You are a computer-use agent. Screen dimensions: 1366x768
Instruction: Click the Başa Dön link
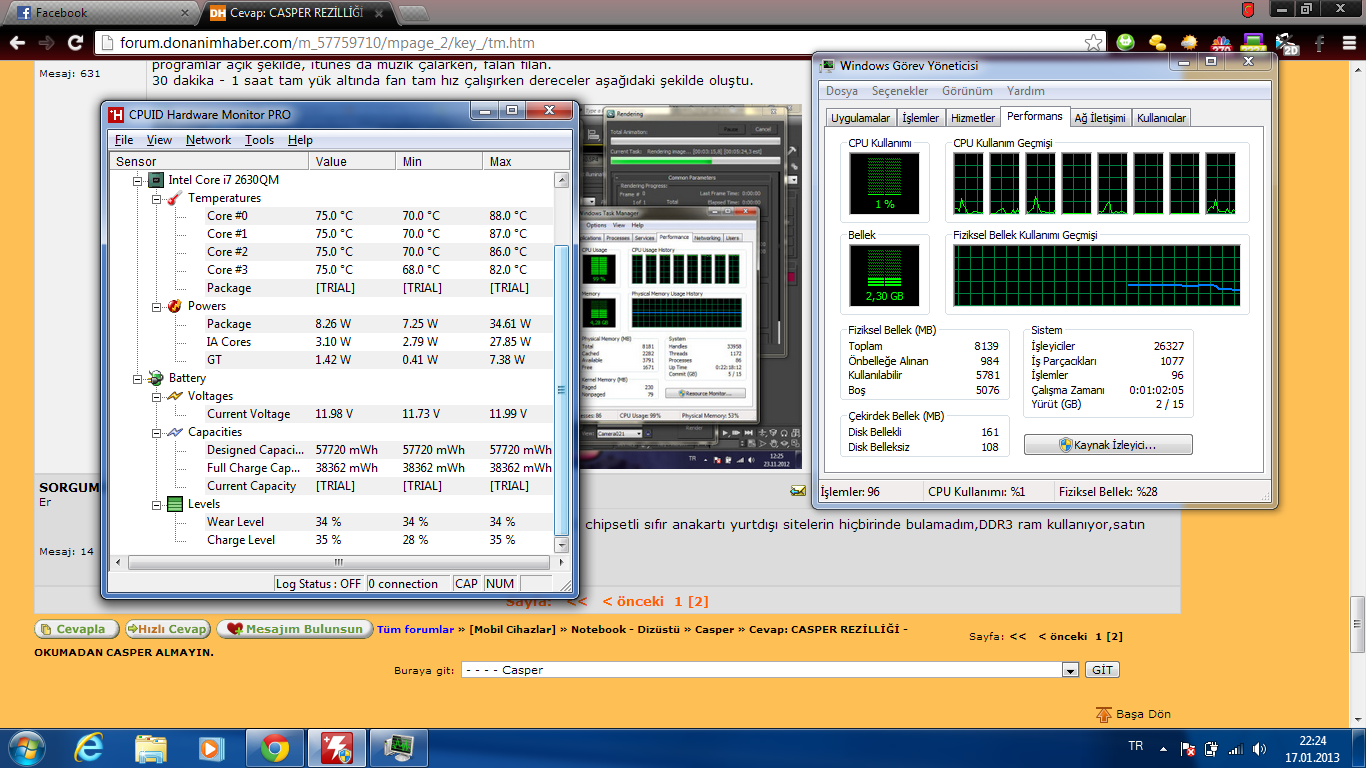(1134, 714)
